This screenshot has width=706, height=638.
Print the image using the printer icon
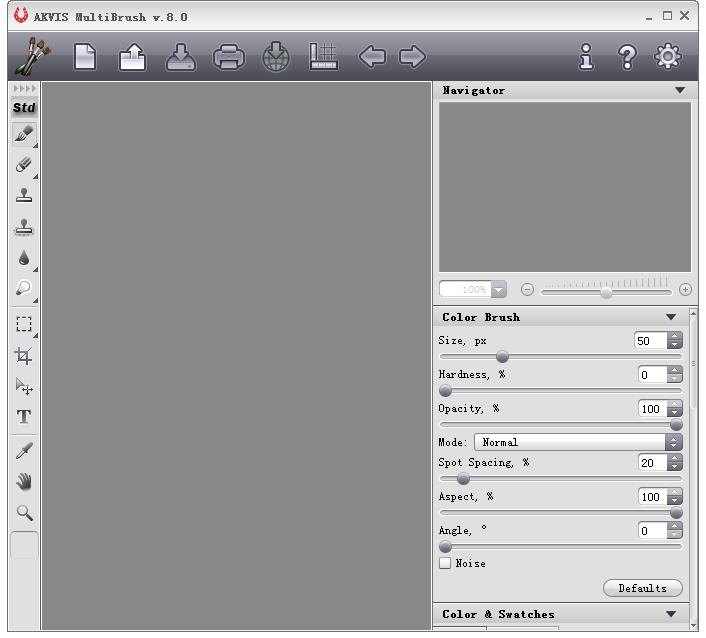click(x=229, y=57)
